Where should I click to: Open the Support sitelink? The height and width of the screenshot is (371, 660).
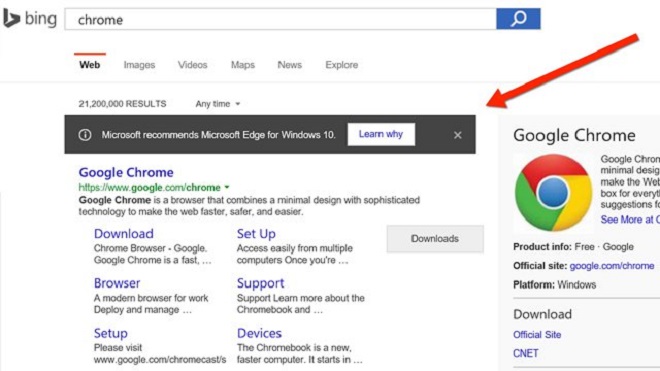point(261,283)
